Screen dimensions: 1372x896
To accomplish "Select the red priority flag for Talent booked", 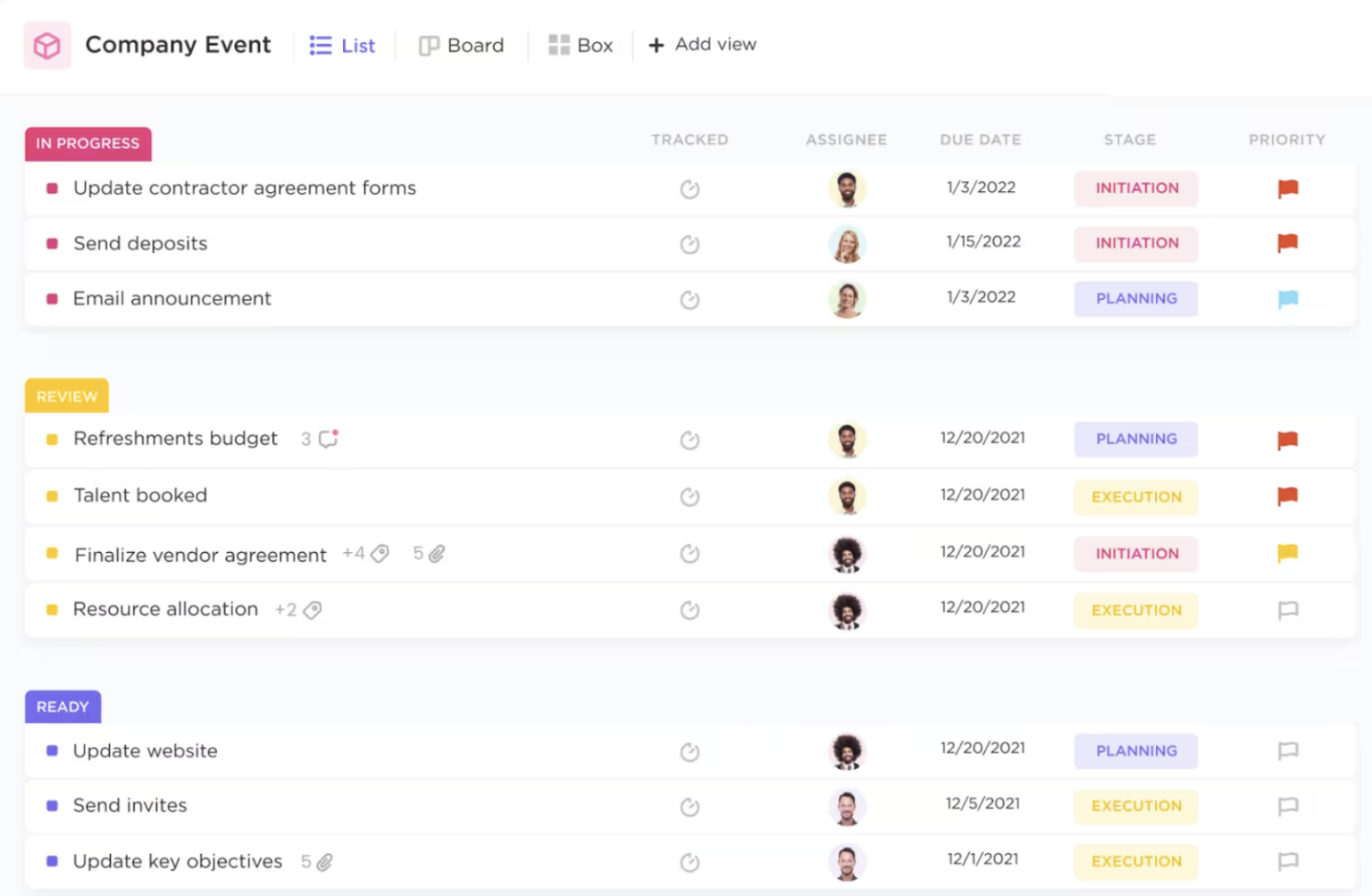I will tap(1287, 497).
